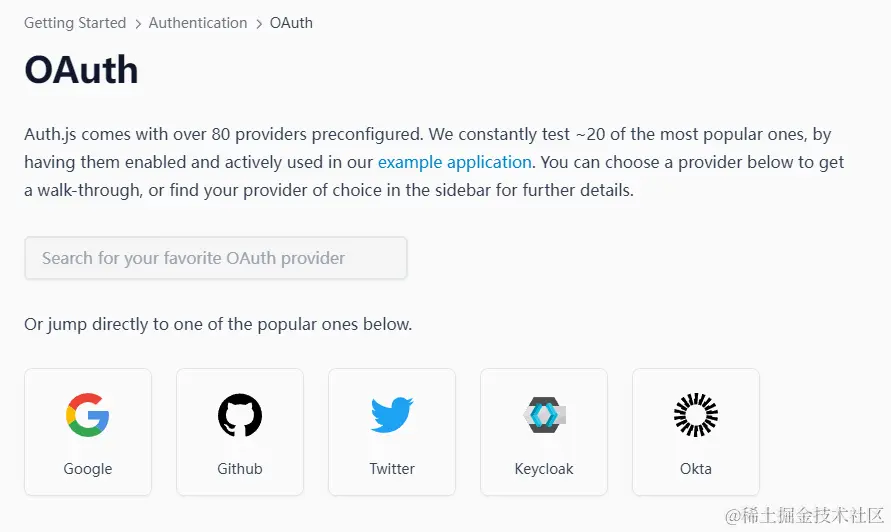Go to Getting Started breadcrumb
Viewport: 891px width, 532px height.
coord(75,23)
